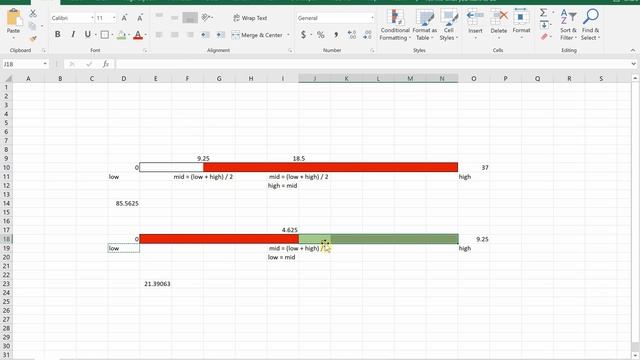The width and height of the screenshot is (640, 360).
Task: Click Insert Function fx icon
Action: click(106, 64)
